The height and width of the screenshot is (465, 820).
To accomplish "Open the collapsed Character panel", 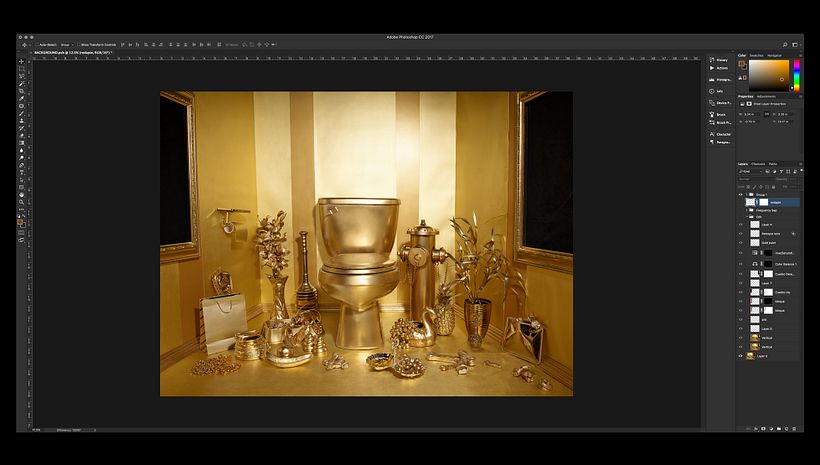I will [x=720, y=134].
